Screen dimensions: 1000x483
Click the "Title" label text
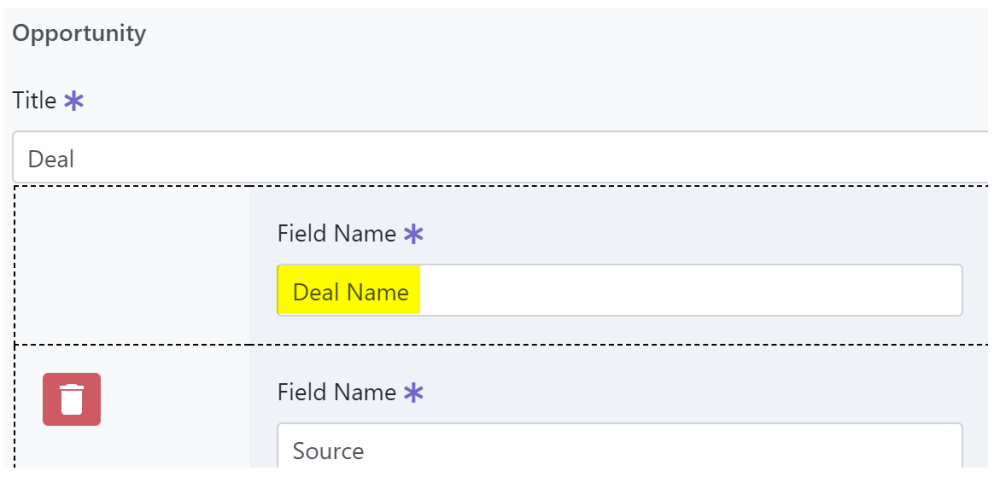[x=34, y=101]
